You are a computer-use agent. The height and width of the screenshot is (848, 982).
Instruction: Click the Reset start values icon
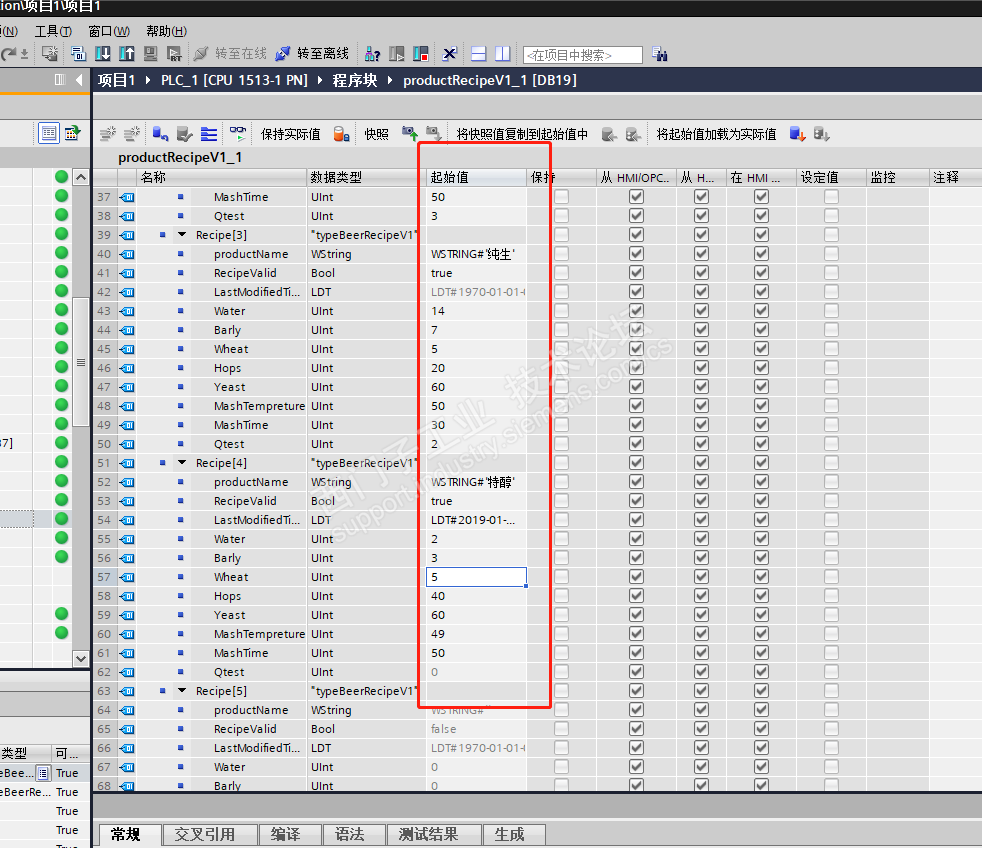160,133
